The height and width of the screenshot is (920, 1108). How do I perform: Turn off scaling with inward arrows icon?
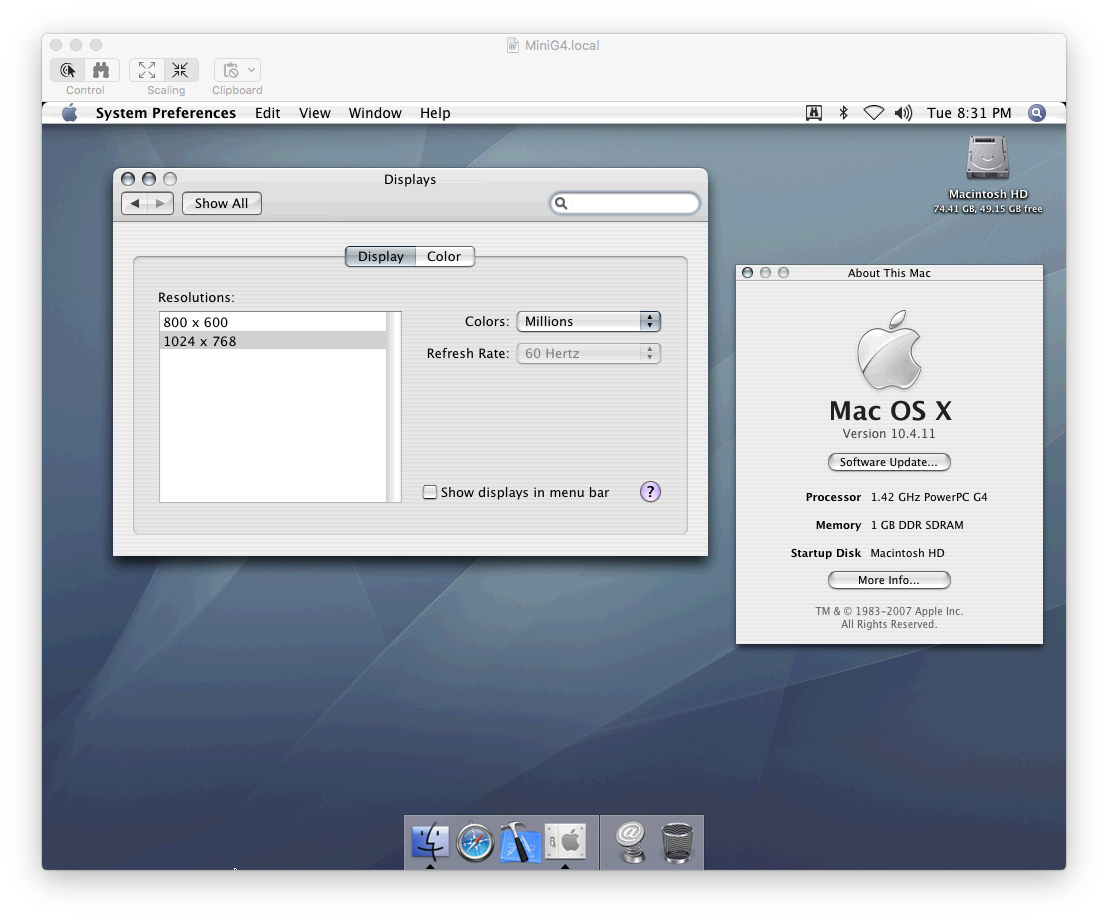[181, 70]
